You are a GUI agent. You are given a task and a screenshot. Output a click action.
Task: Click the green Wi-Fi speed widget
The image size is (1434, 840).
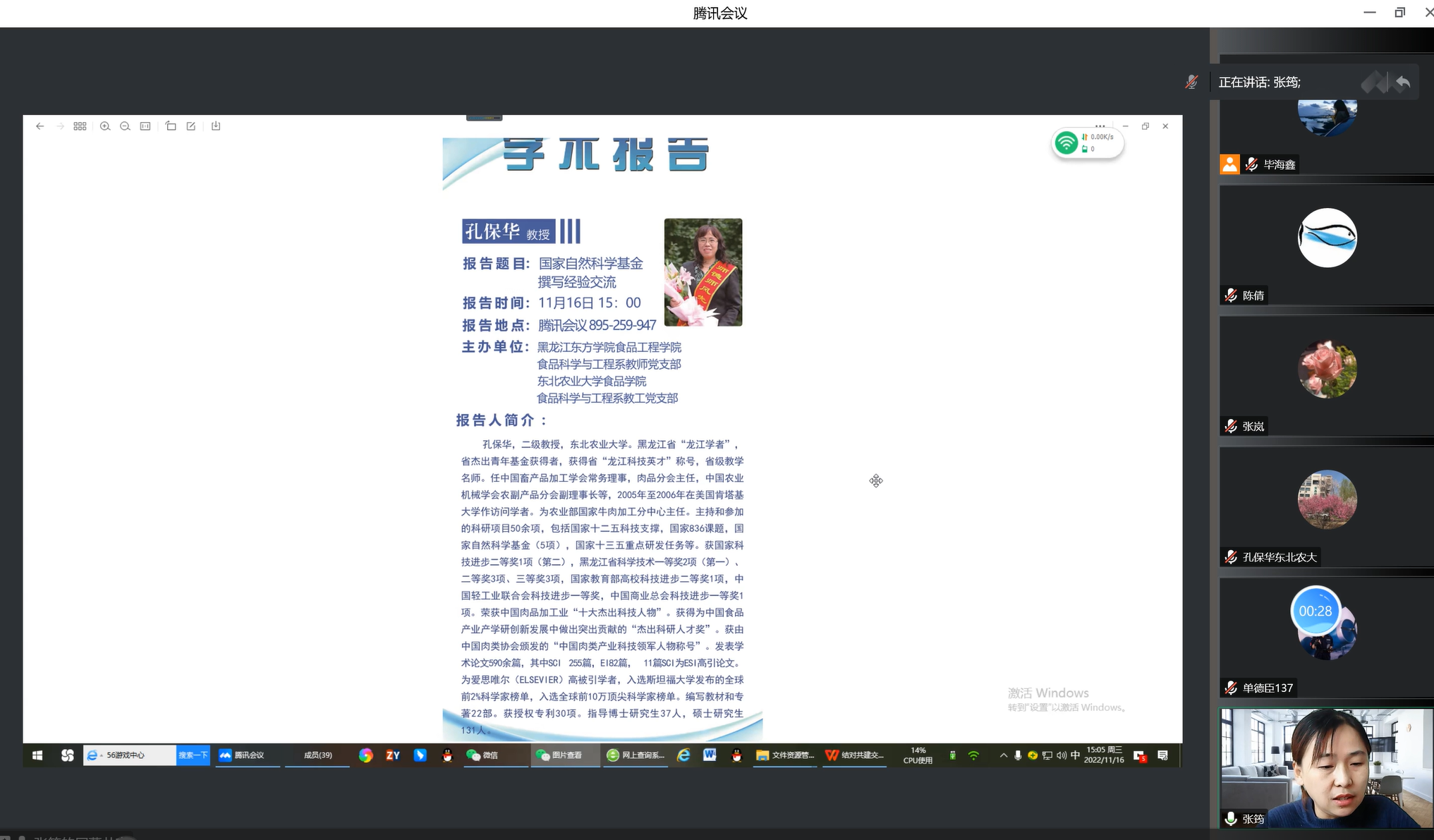point(1087,143)
